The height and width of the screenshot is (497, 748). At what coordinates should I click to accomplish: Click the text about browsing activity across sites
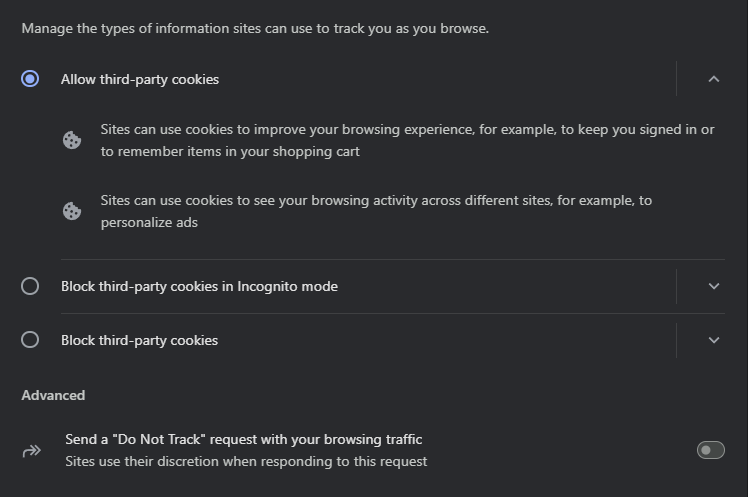tap(376, 211)
